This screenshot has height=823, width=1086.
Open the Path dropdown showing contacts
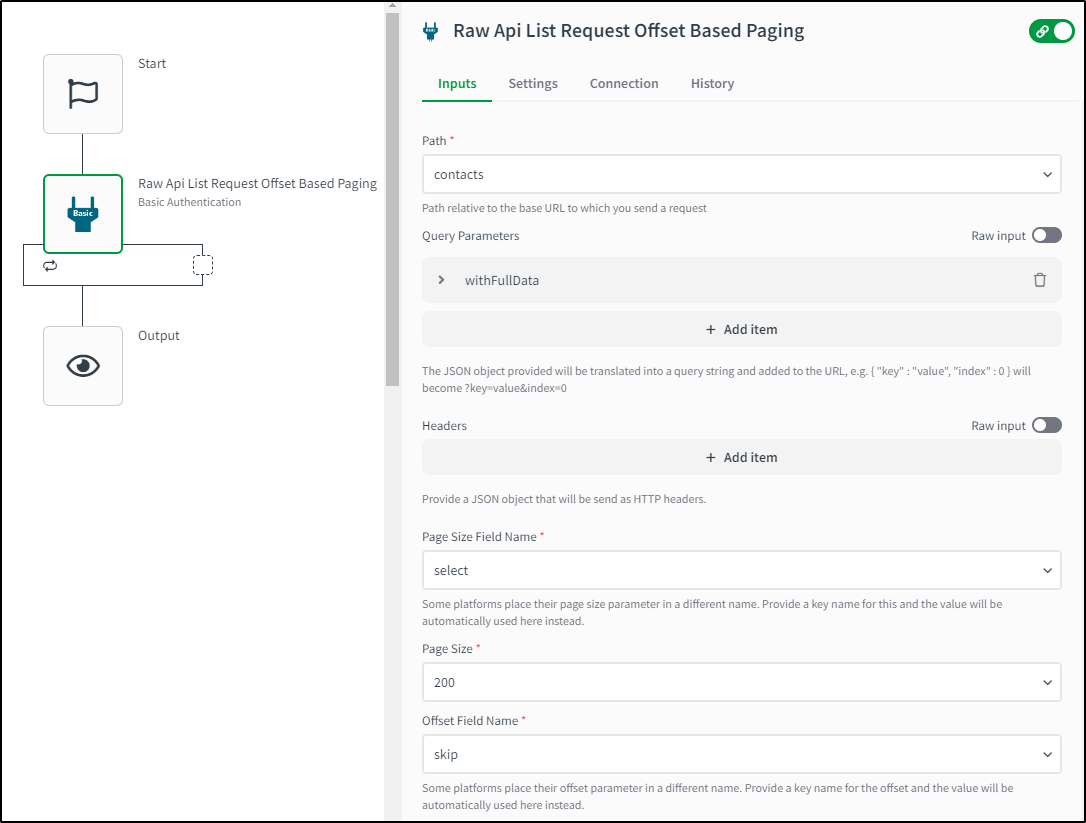tap(741, 174)
